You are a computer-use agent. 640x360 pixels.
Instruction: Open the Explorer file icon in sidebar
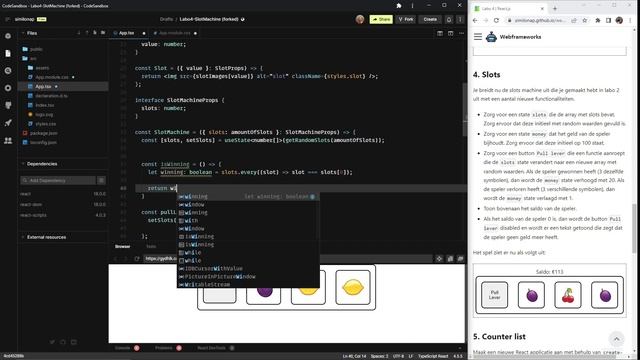(x=8, y=53)
